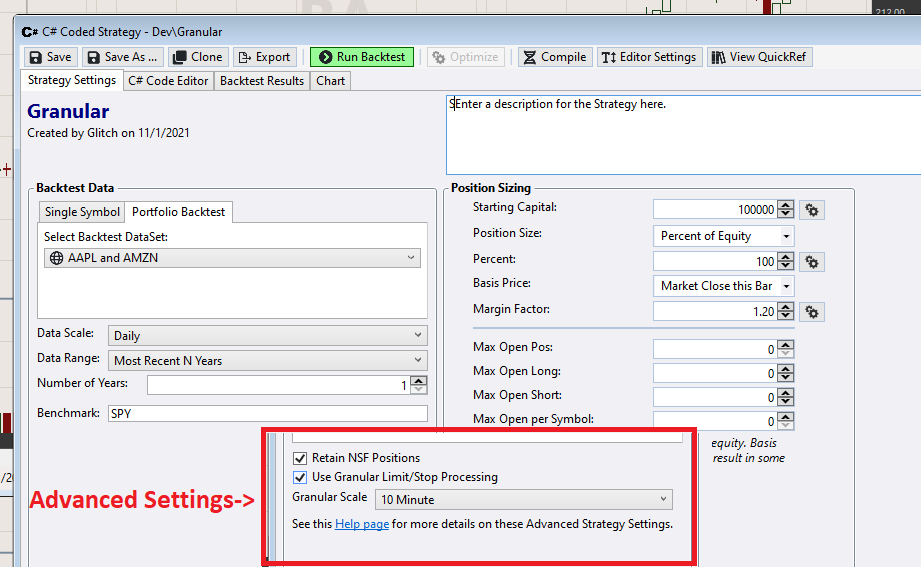
Task: Compile the strategy code
Action: pos(554,57)
